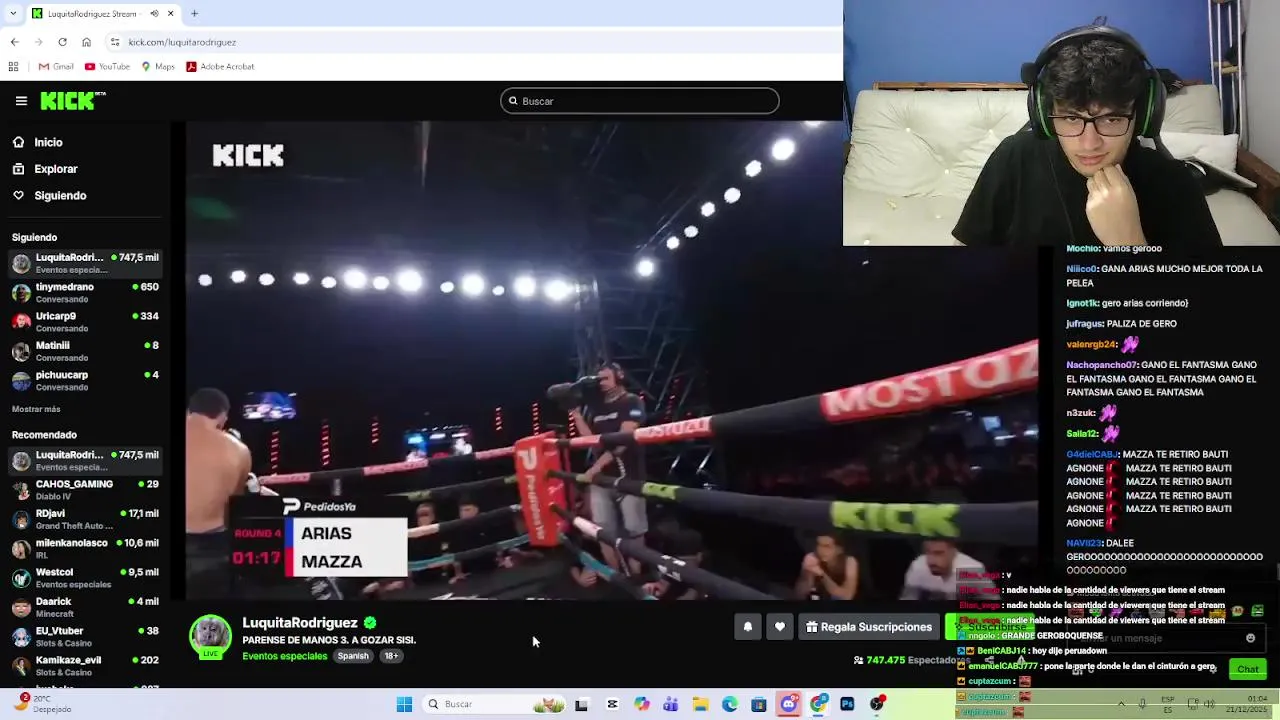
Task: Open Gmail bookmark
Action: [x=56, y=66]
